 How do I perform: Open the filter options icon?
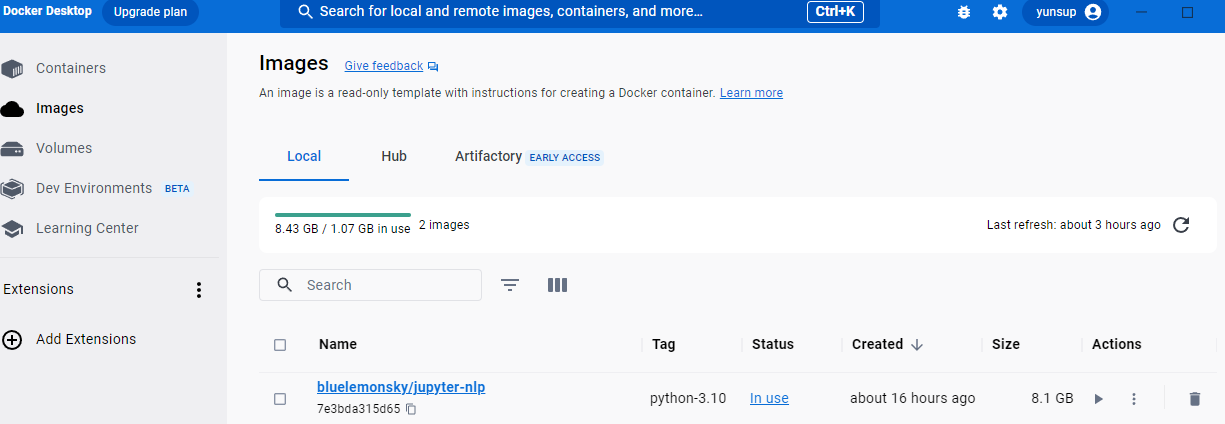point(510,285)
